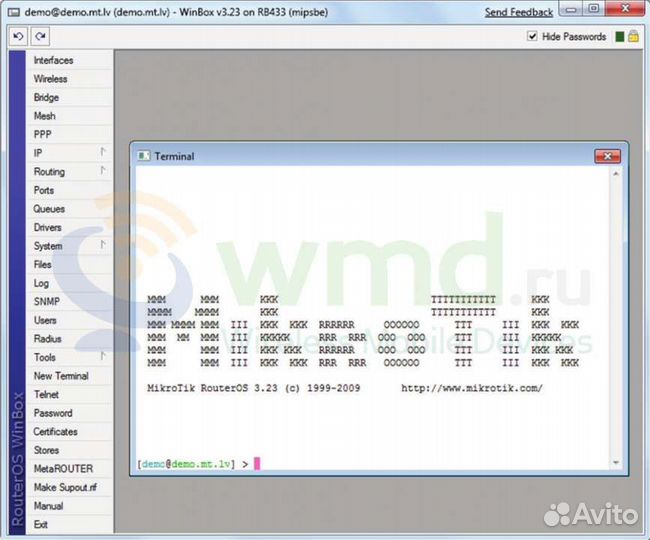Expand the Routing submenu arrow

[103, 171]
